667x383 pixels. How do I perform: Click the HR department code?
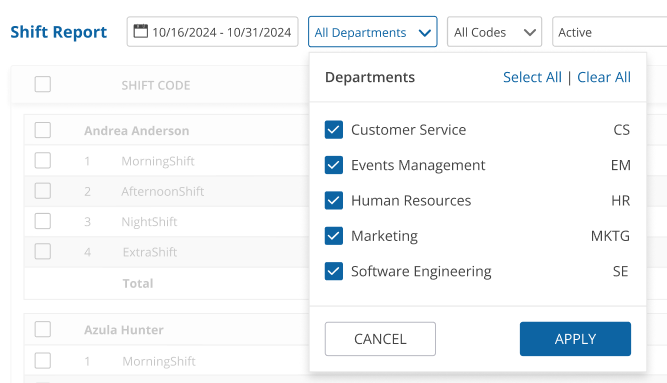pyautogui.click(x=621, y=200)
